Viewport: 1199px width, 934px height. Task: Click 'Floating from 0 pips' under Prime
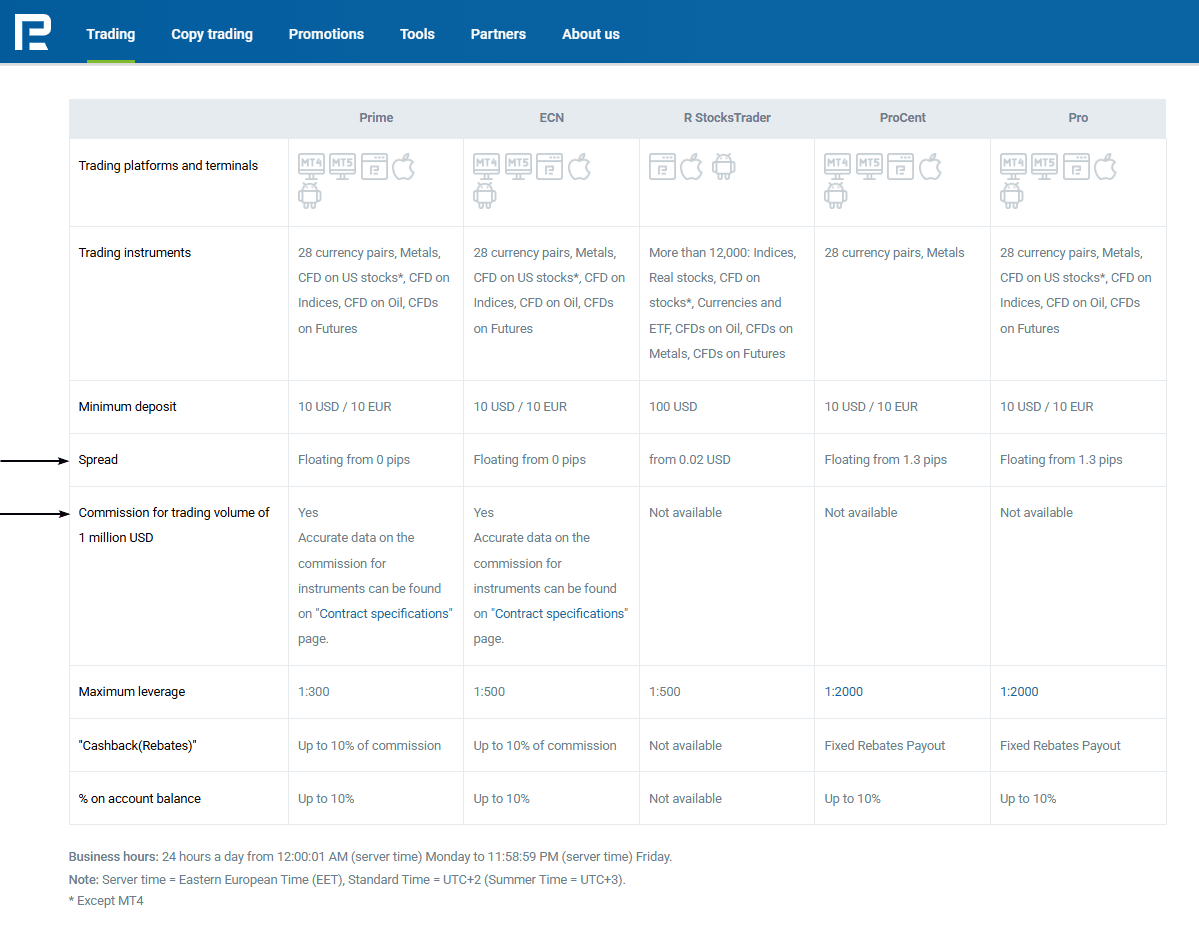tap(354, 460)
